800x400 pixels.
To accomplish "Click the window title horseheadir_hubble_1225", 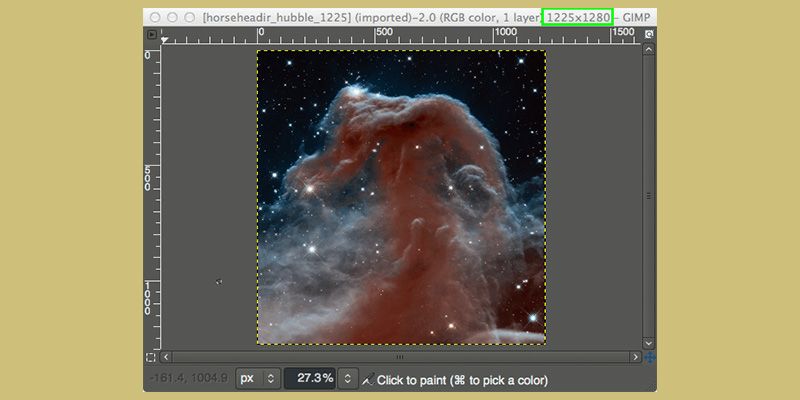I will point(276,17).
